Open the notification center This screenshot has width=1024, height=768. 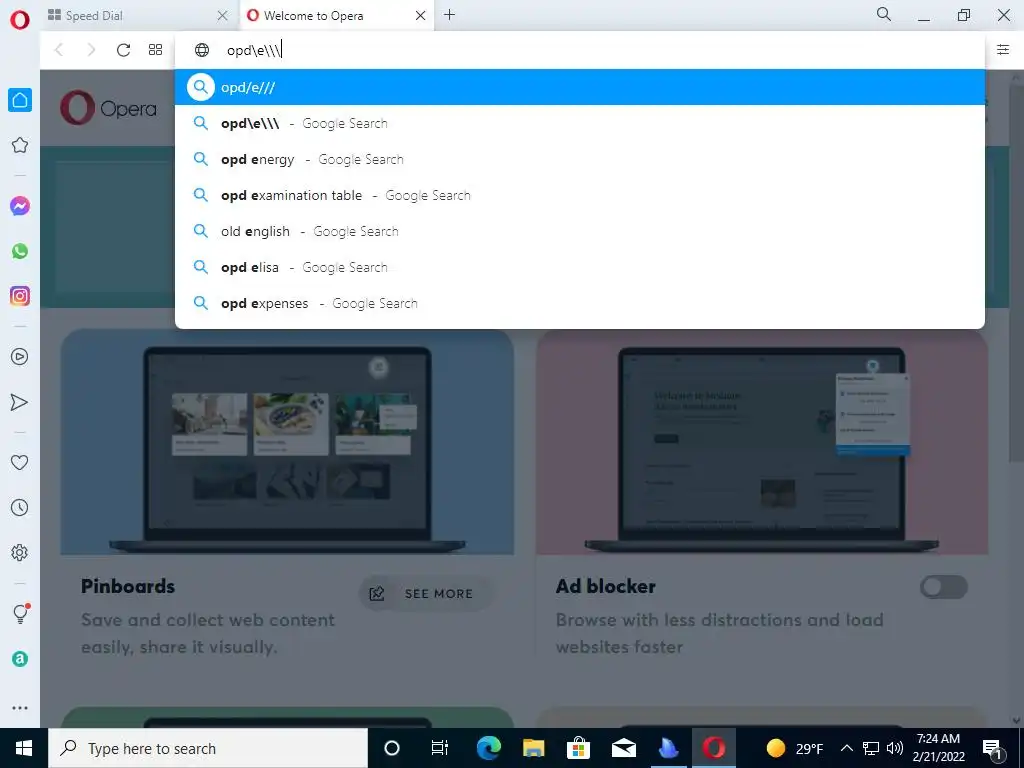coord(992,748)
